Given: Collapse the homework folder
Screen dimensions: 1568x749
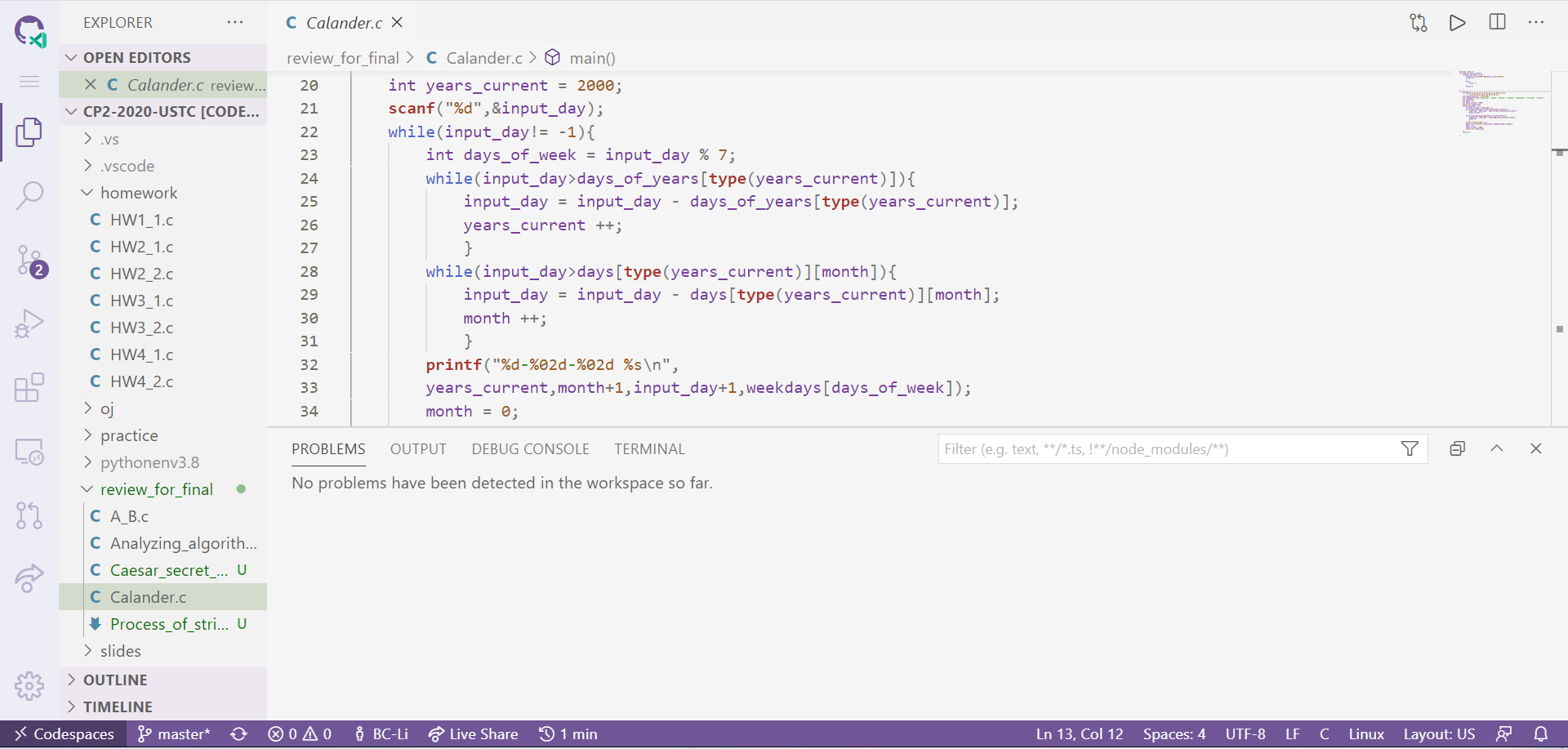Looking at the screenshot, I should point(163,193).
